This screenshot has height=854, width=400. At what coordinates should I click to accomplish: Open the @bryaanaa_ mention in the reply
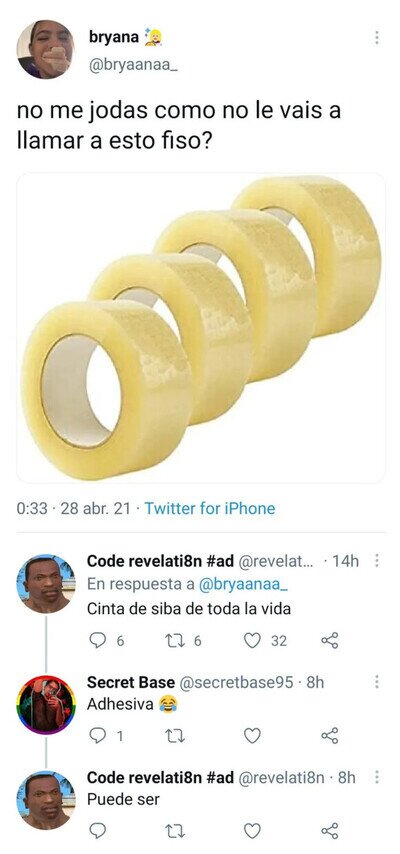point(243,584)
